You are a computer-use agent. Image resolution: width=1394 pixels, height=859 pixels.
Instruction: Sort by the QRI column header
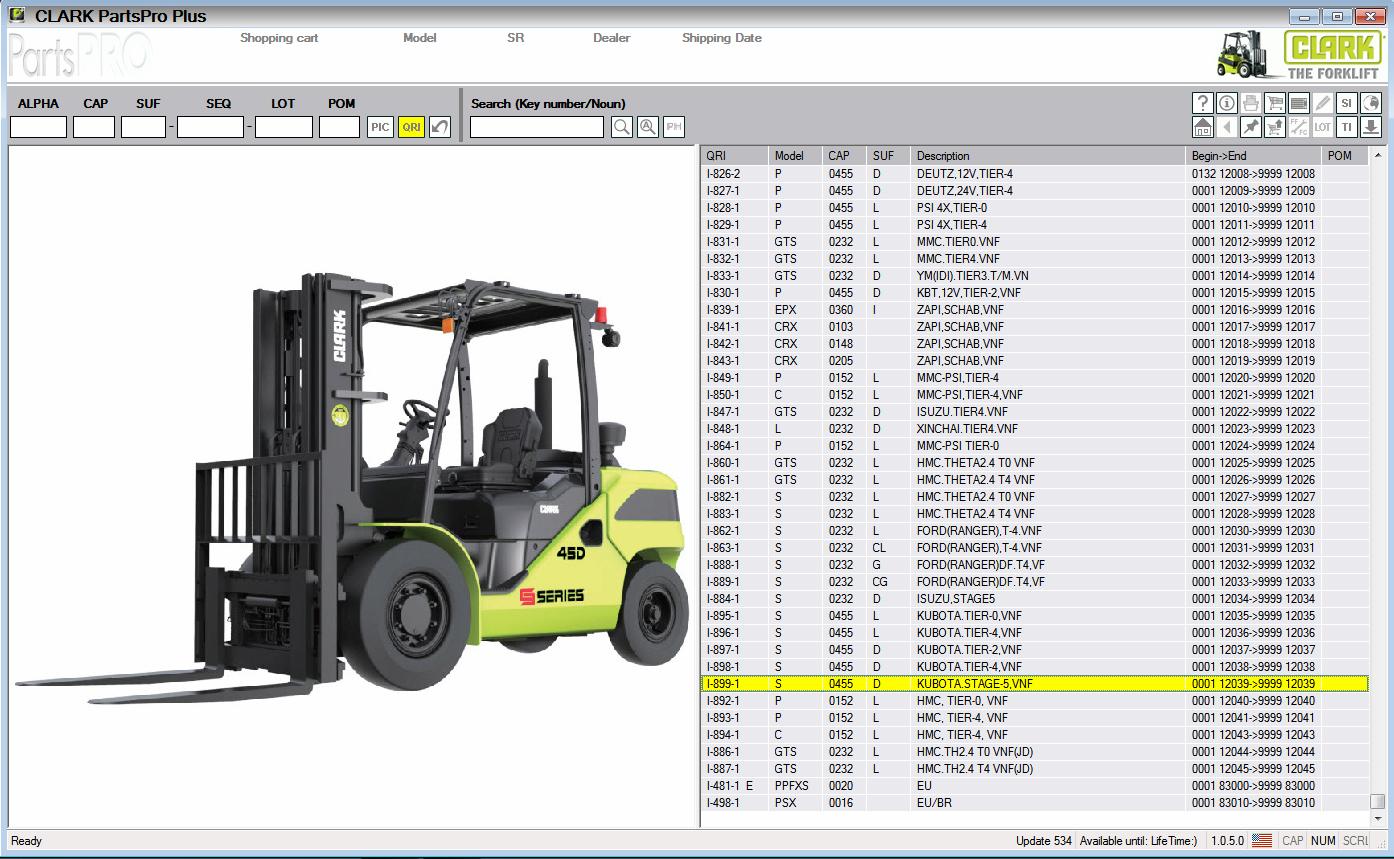[735, 156]
